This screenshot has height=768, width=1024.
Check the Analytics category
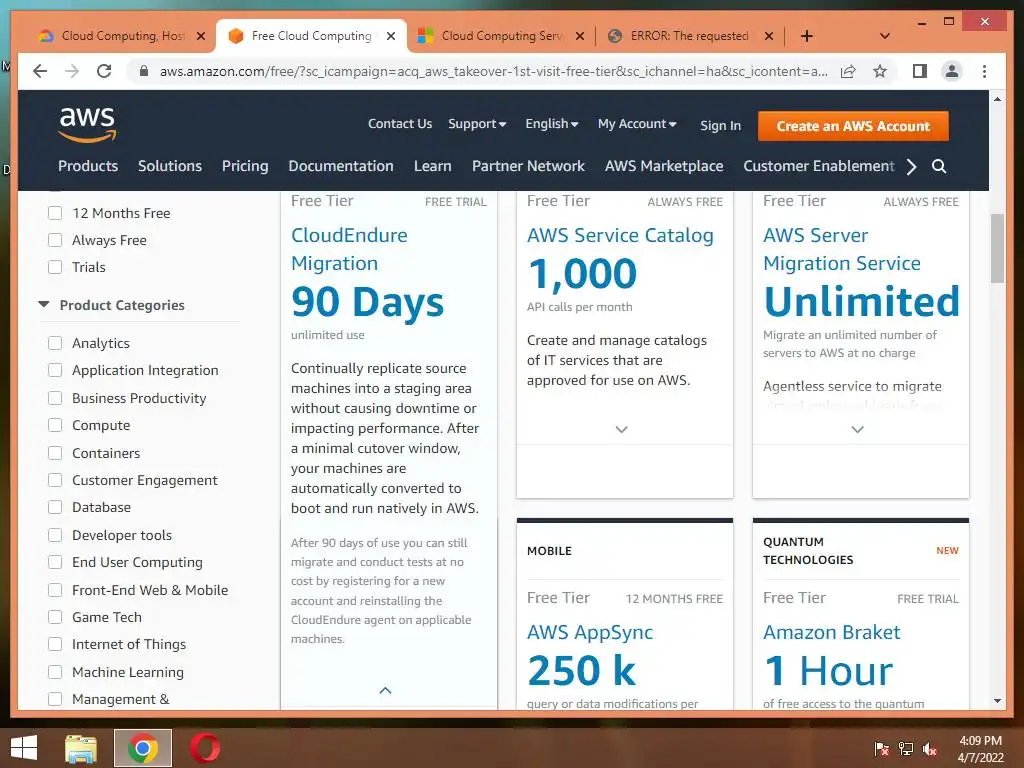pos(56,343)
